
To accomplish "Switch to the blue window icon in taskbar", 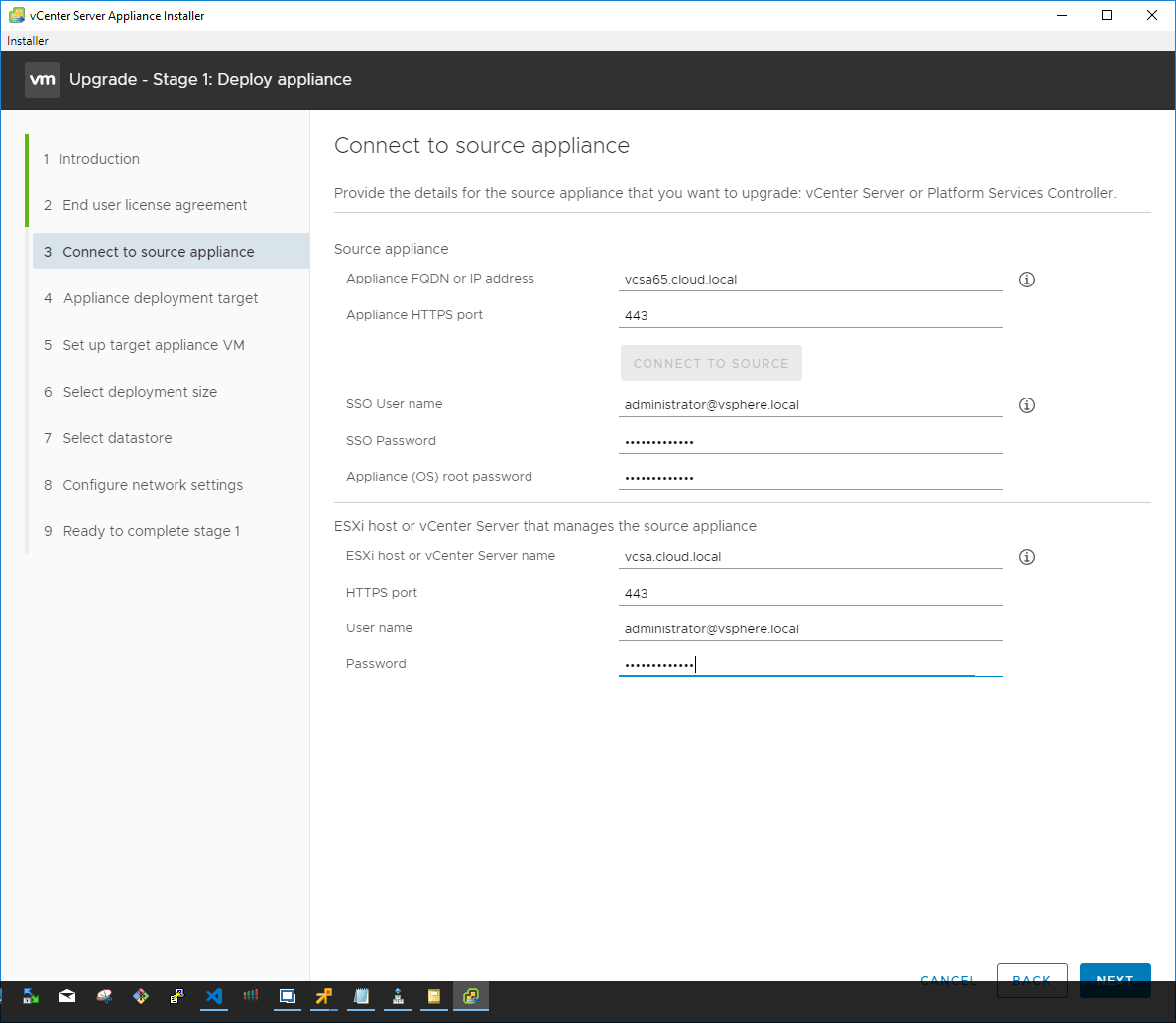I will click(288, 996).
